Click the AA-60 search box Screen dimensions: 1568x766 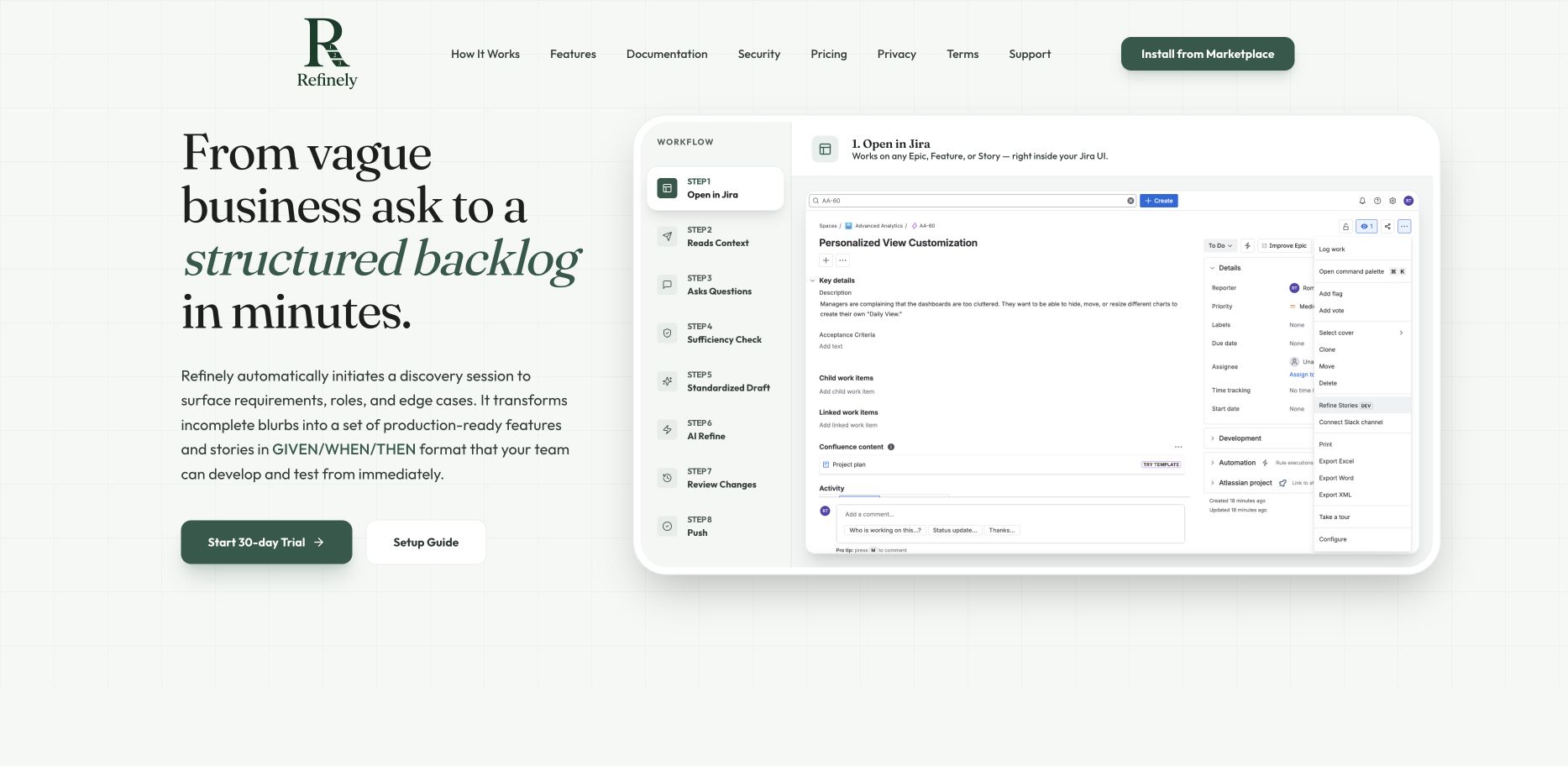click(973, 201)
